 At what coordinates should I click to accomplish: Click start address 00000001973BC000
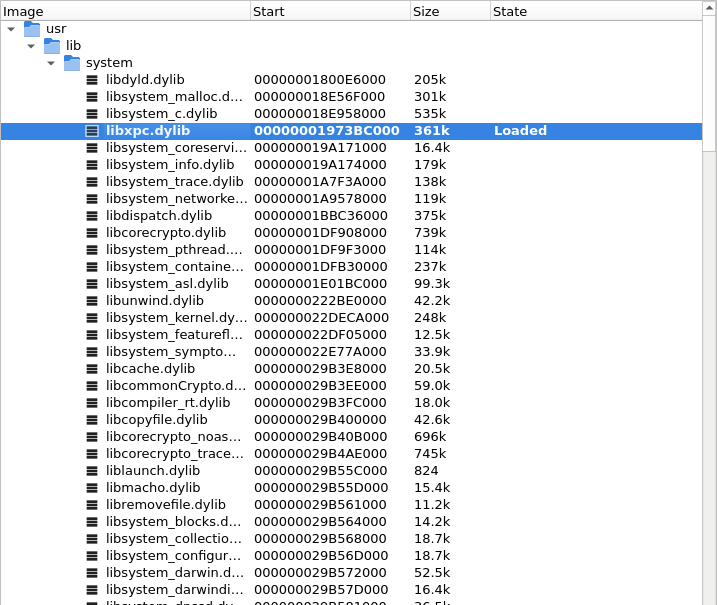pos(327,131)
